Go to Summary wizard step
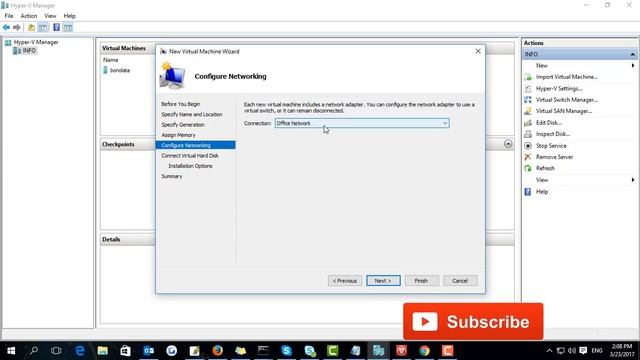Image resolution: width=640 pixels, height=360 pixels. click(x=172, y=176)
